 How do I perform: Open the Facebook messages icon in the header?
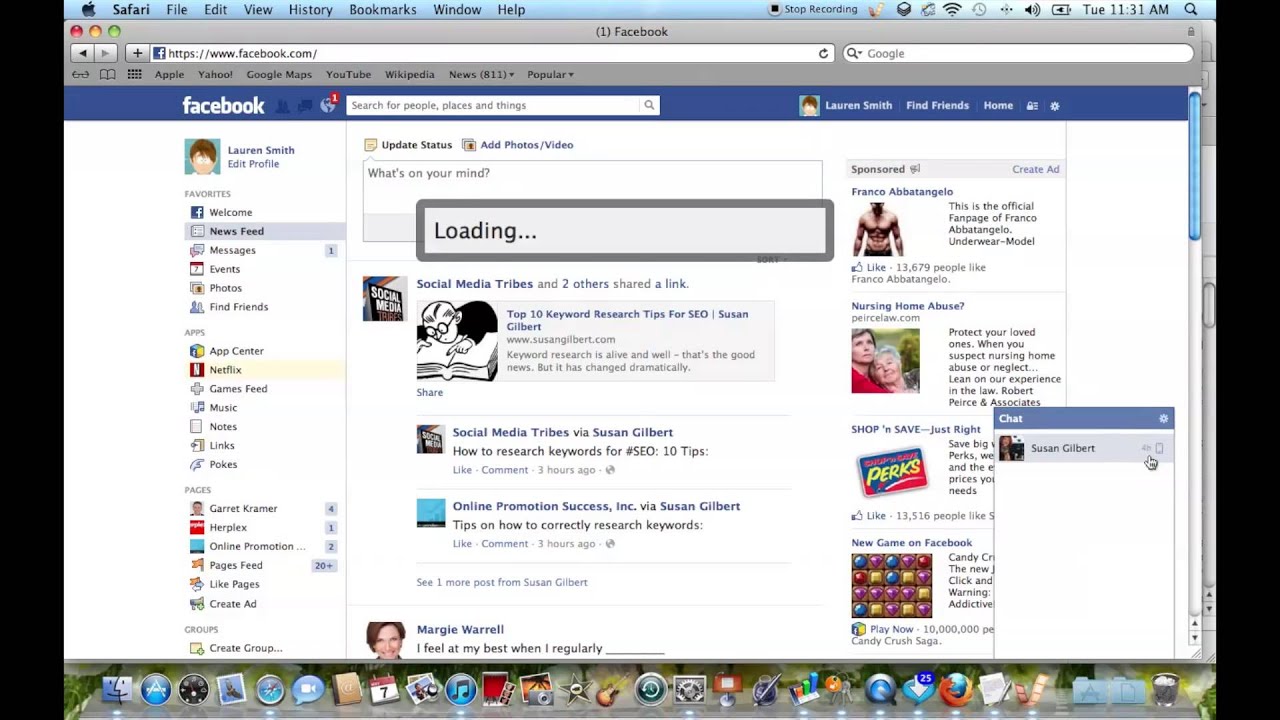pos(304,104)
